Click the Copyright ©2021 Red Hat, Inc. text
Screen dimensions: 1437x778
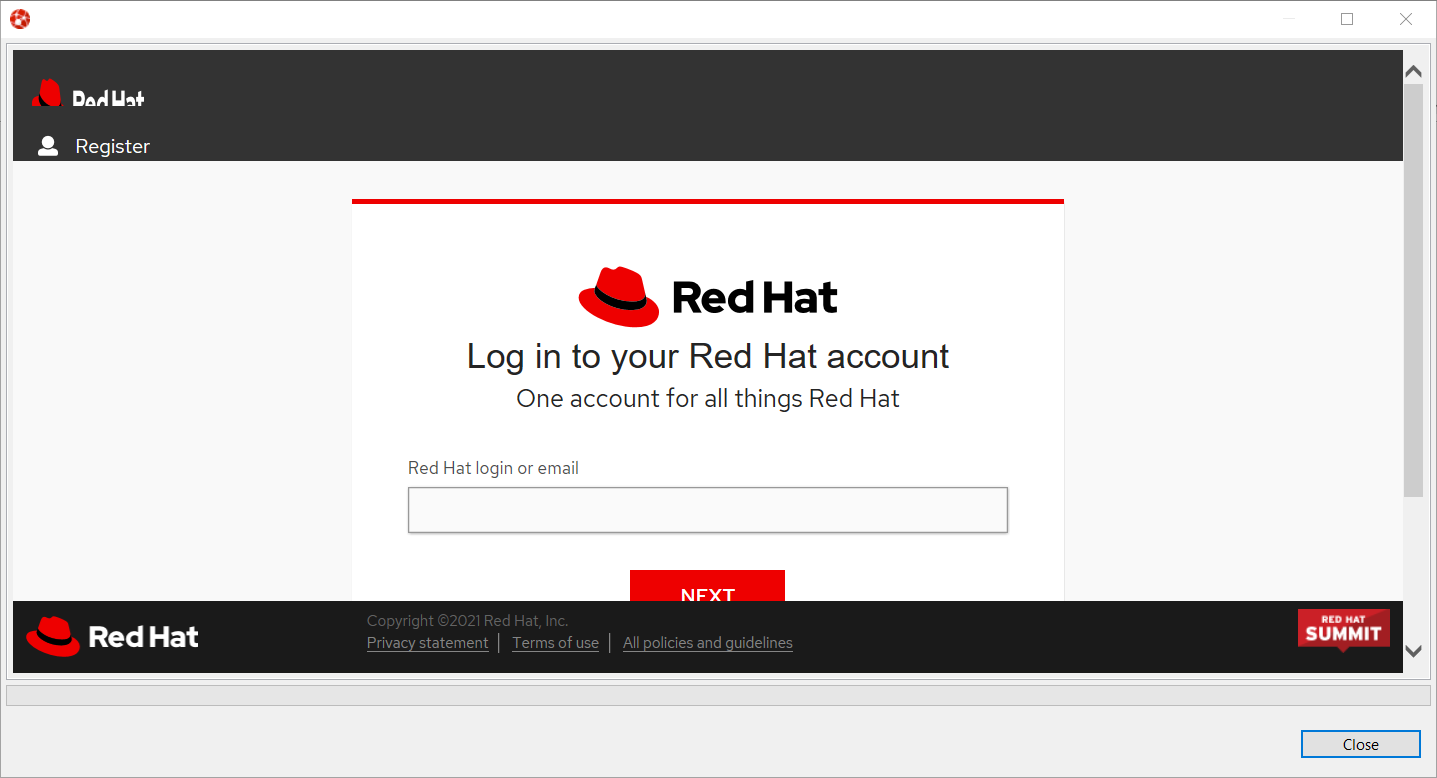click(x=467, y=621)
